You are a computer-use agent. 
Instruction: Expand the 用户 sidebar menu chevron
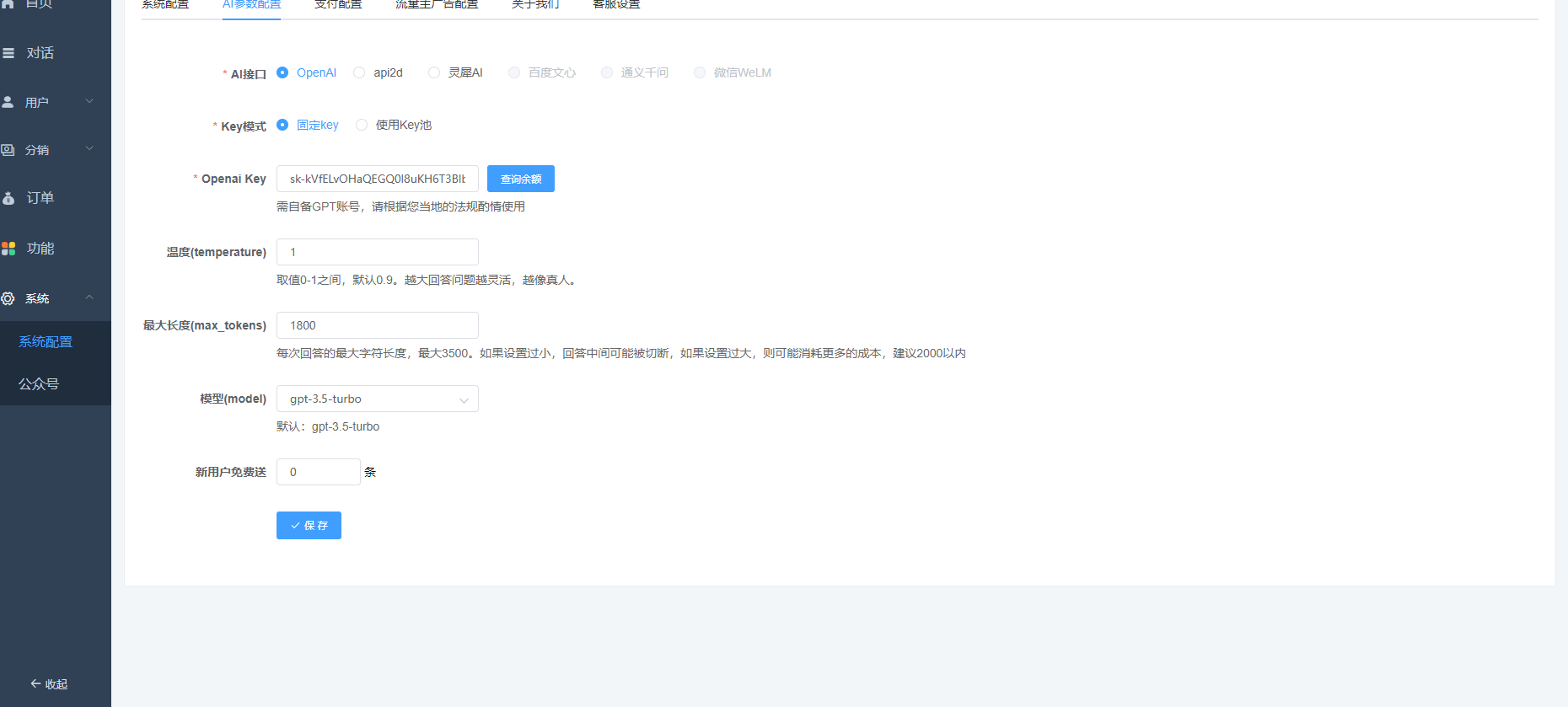pos(89,102)
